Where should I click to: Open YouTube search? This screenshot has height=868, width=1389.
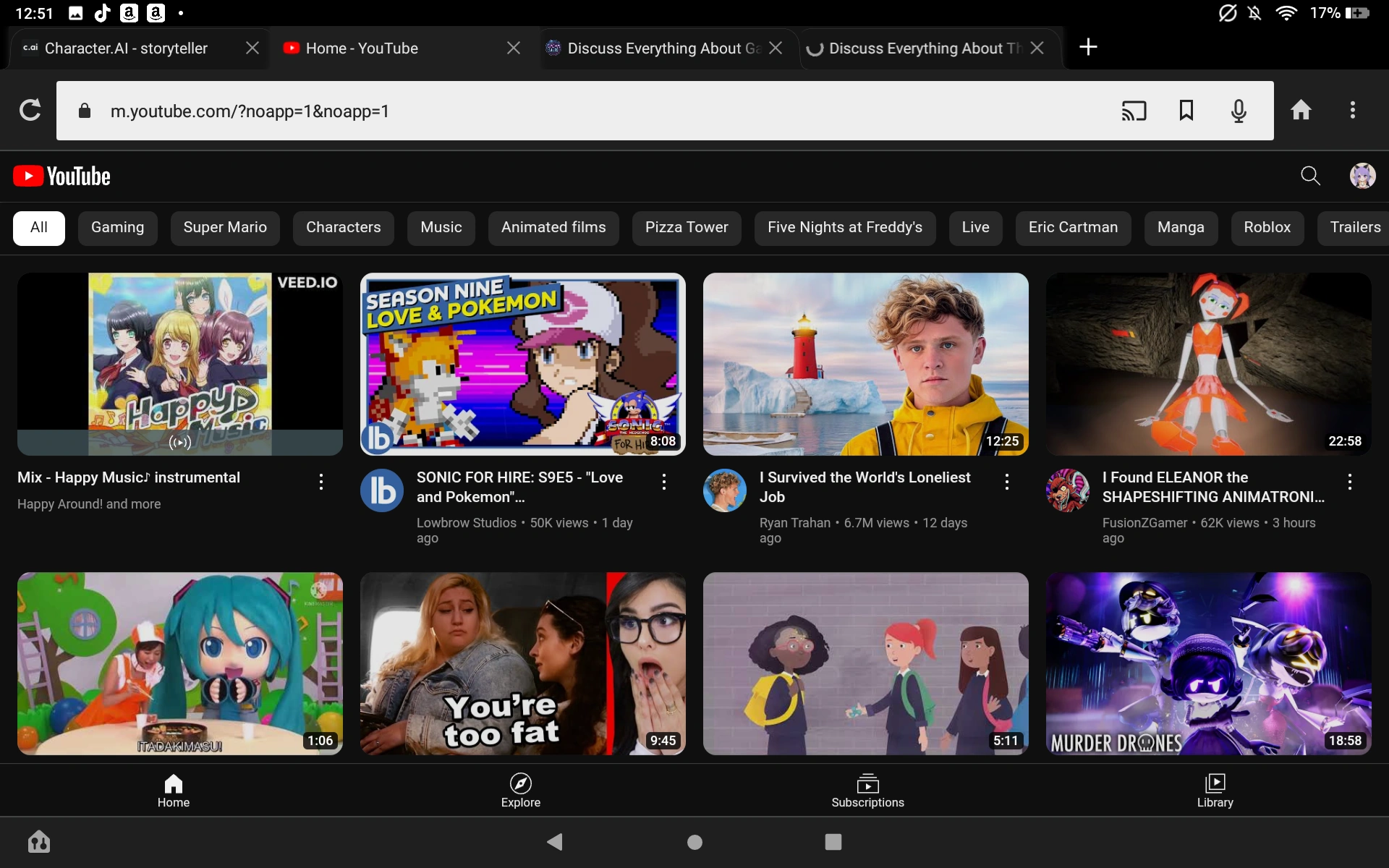pos(1310,176)
